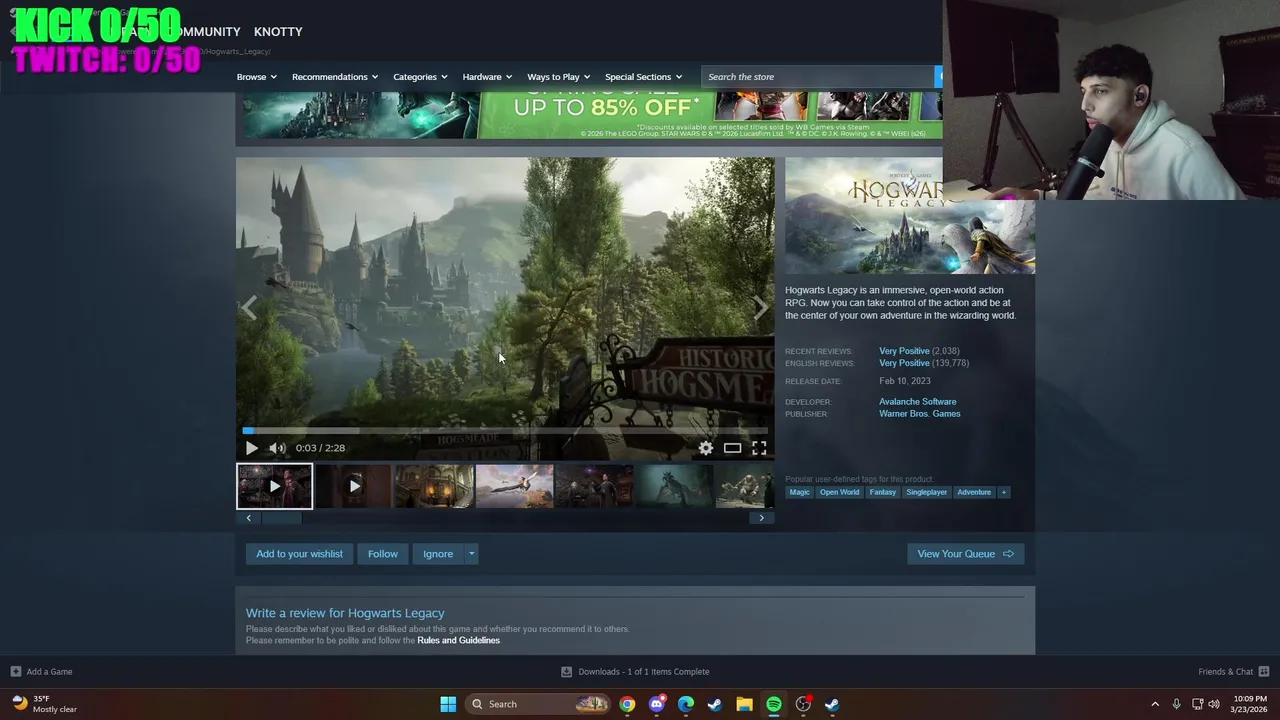Play the Hogwarts Legacy trailer video

251,448
